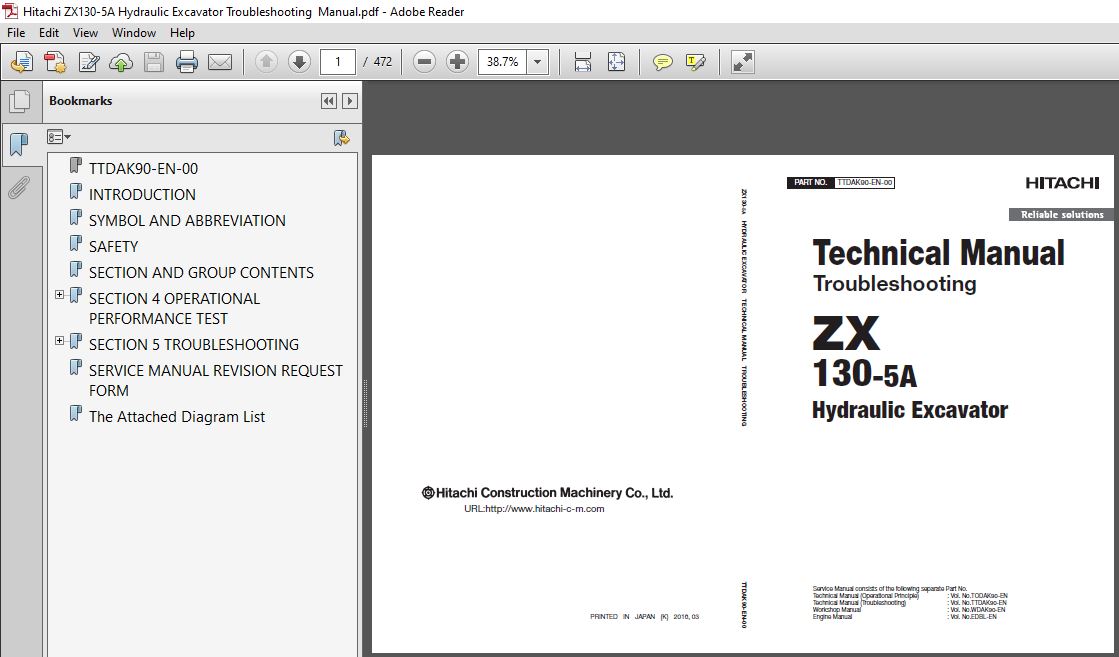Click the upload to cloud icon
Viewport: 1119px width, 657px height.
[x=121, y=62]
